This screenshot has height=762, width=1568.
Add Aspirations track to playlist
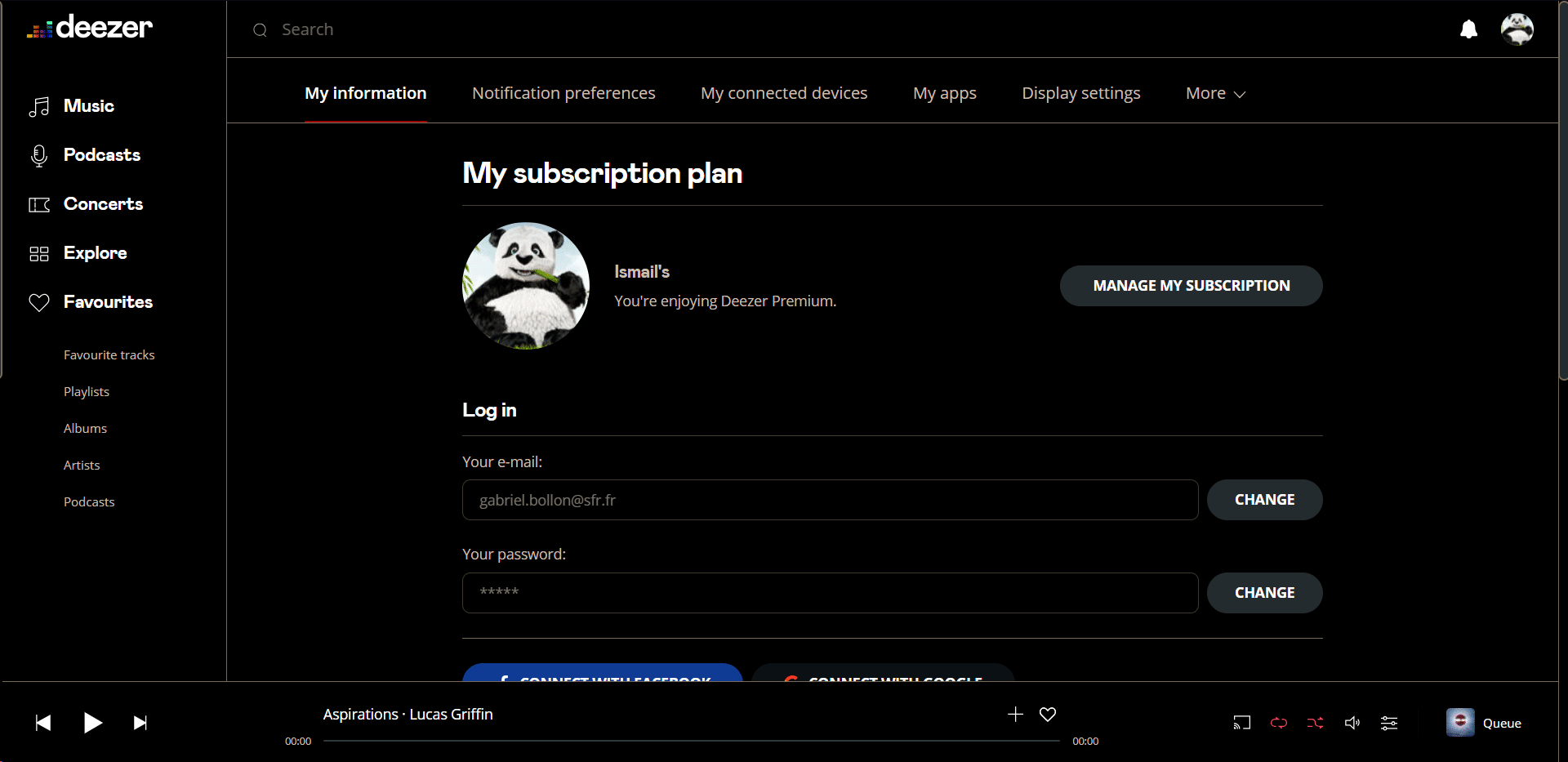pos(1015,715)
